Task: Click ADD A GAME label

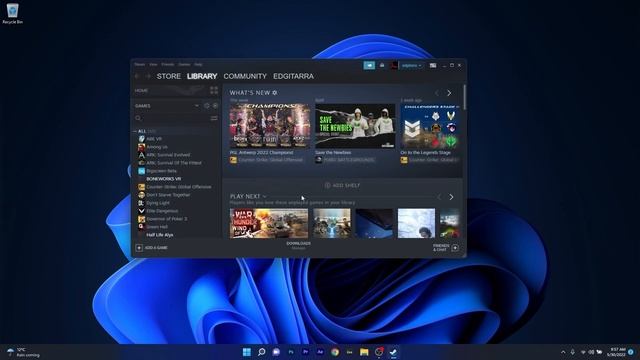Action: (x=156, y=248)
